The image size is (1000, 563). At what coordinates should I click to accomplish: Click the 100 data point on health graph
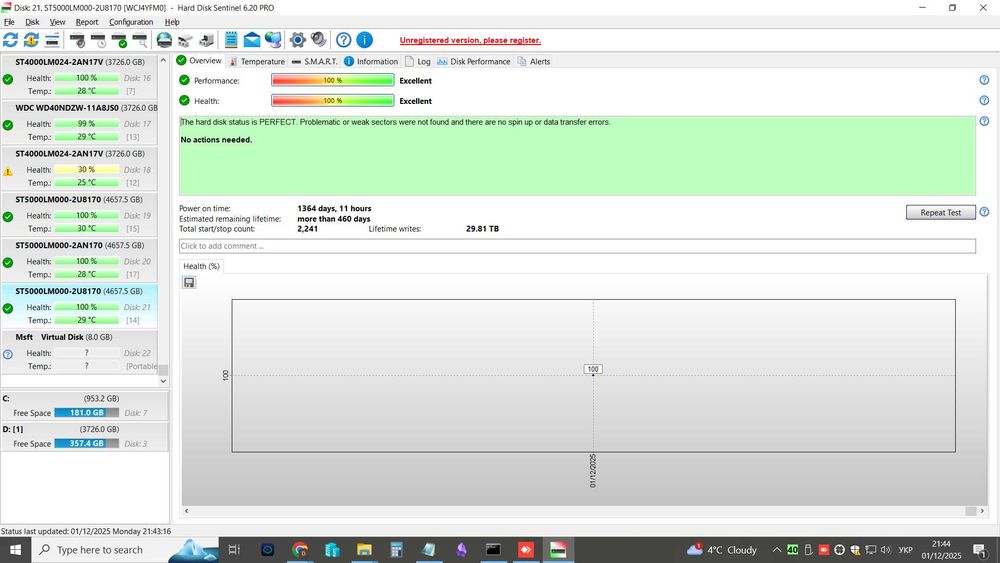pyautogui.click(x=593, y=375)
